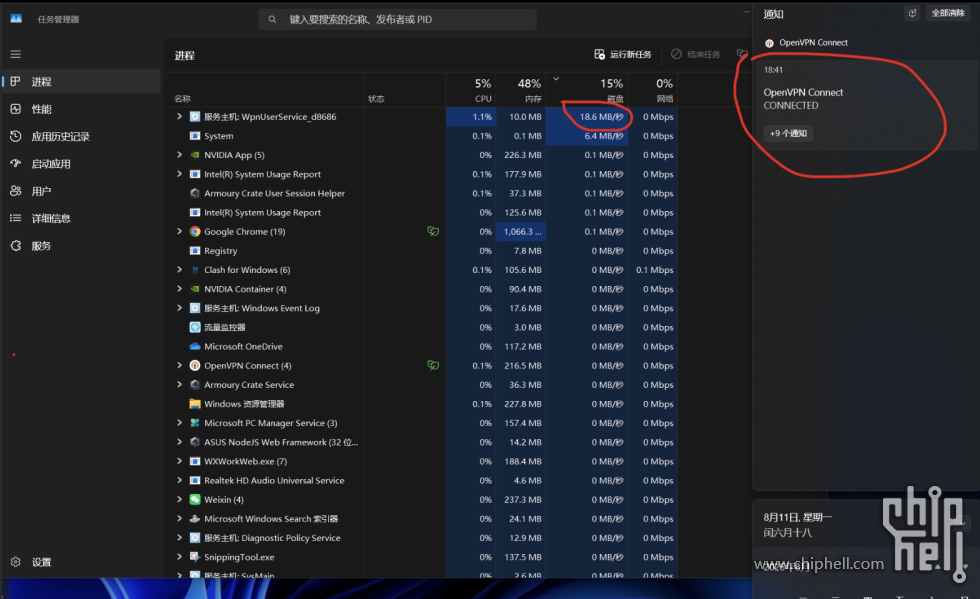980x599 pixels.
Task: Expand the OpenVPN Connect (4) process group
Action: [x=179, y=365]
